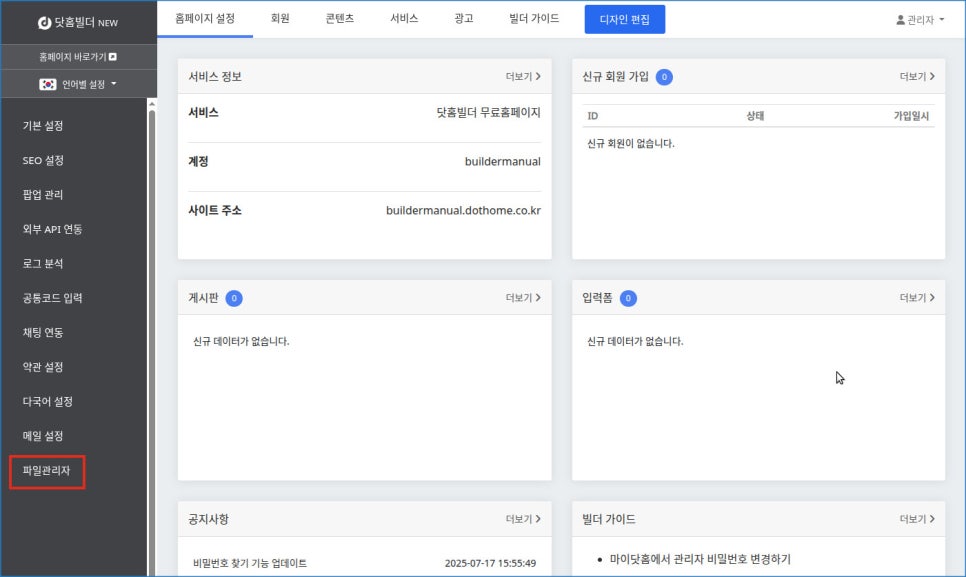Open 더보기 in 서비스 정보 panel
Image resolution: width=966 pixels, height=577 pixels.
click(522, 76)
